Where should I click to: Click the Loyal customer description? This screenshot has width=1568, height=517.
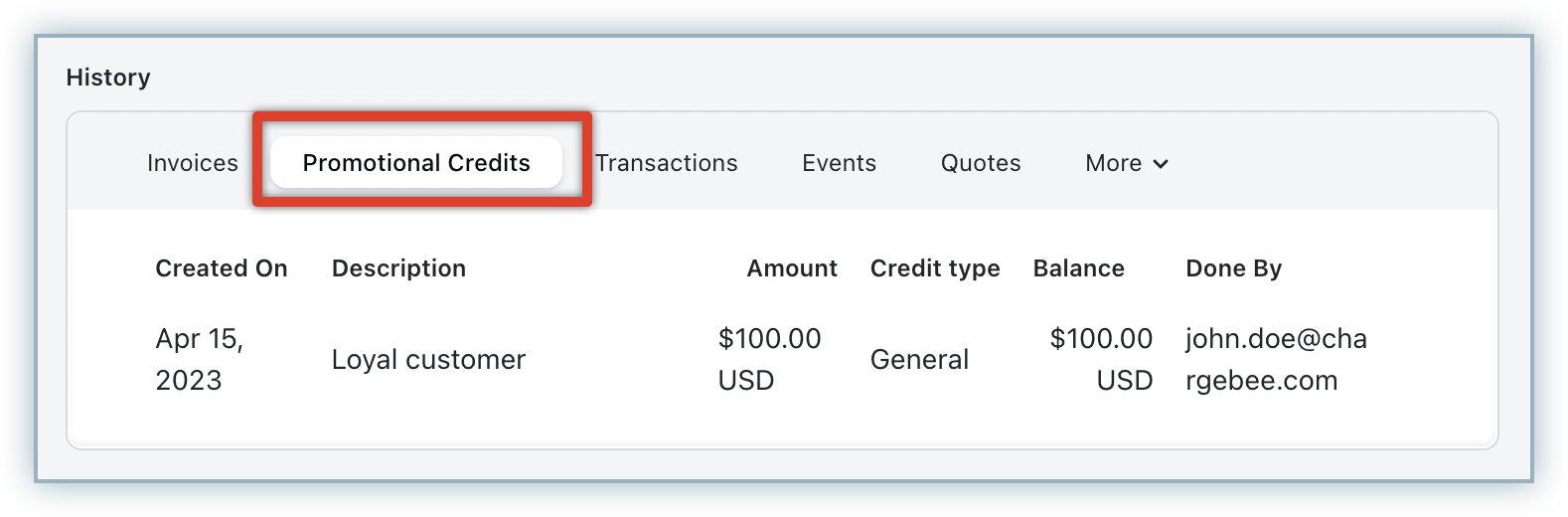[428, 360]
